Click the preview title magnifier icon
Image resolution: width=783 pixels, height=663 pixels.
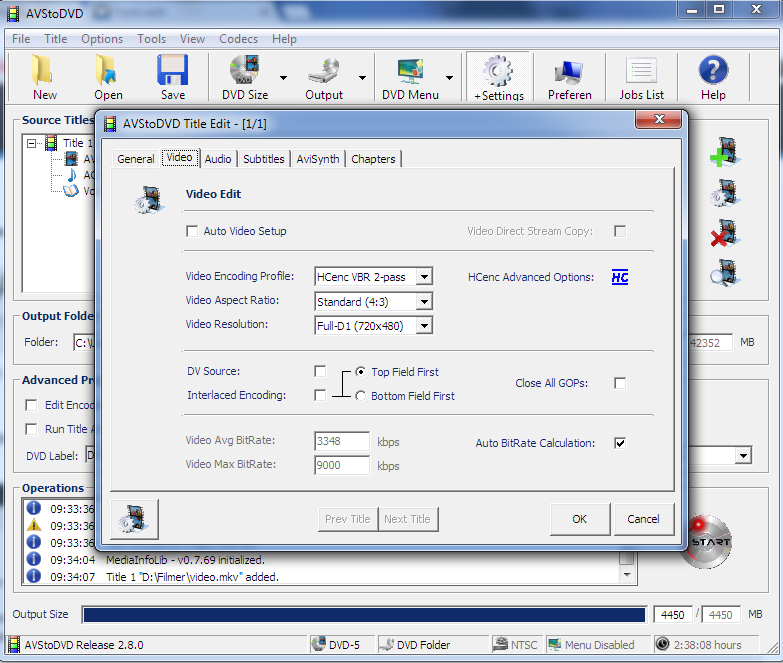point(725,273)
